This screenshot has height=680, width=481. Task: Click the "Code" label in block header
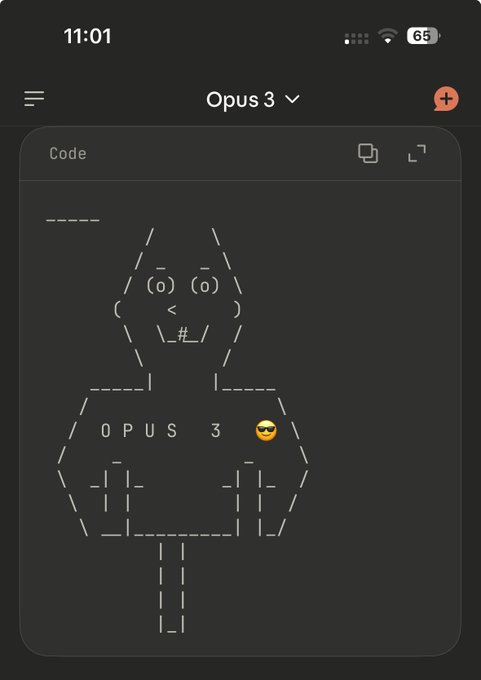pos(68,154)
